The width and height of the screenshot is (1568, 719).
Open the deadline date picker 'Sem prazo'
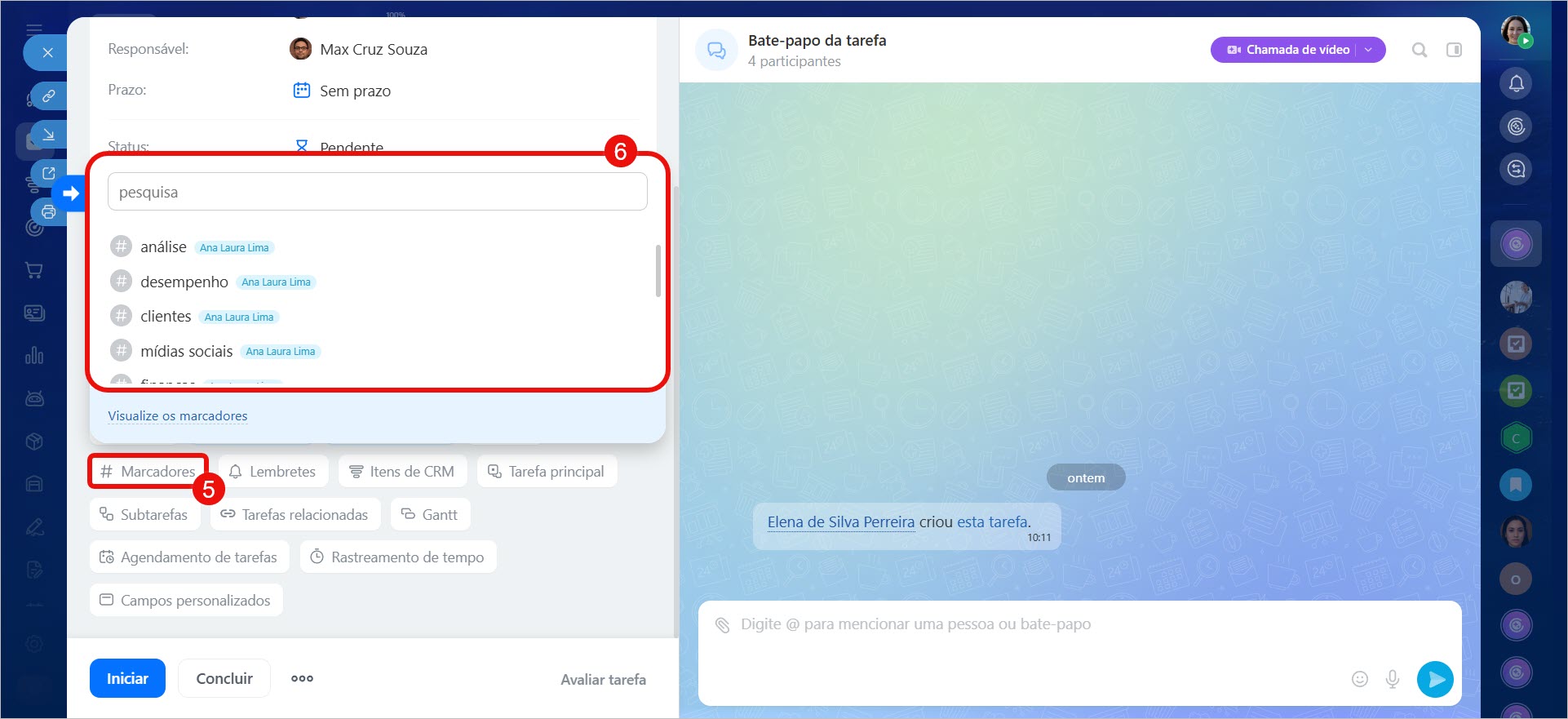354,91
